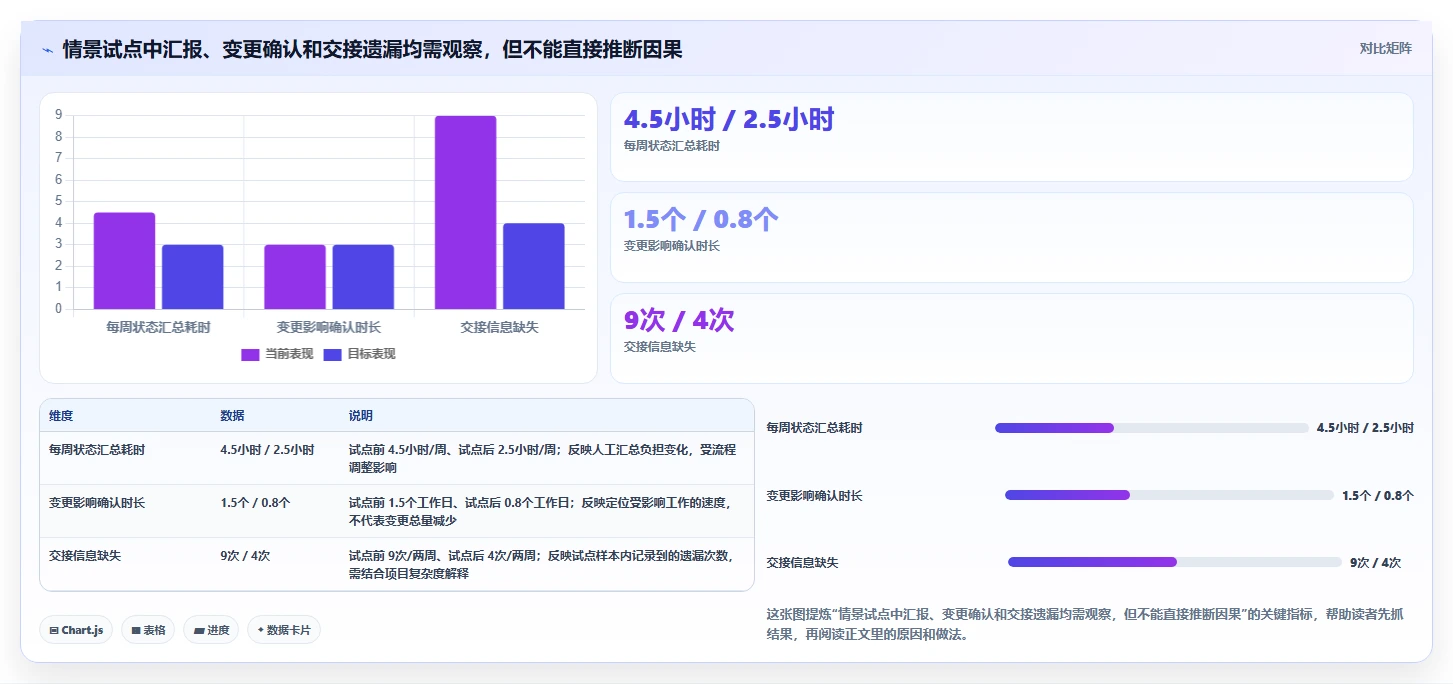Click the 交接信息缺失 progress bar
The image size is (1453, 684).
click(1175, 562)
